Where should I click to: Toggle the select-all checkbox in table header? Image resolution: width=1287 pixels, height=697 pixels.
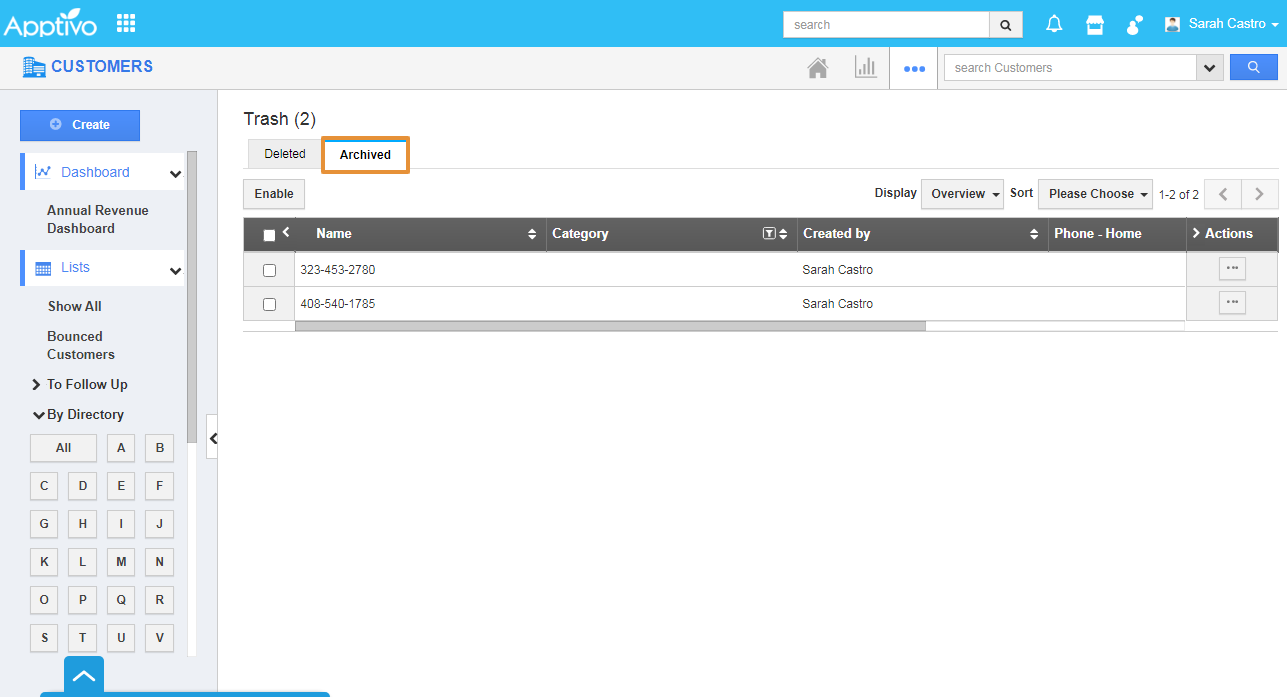(x=269, y=235)
